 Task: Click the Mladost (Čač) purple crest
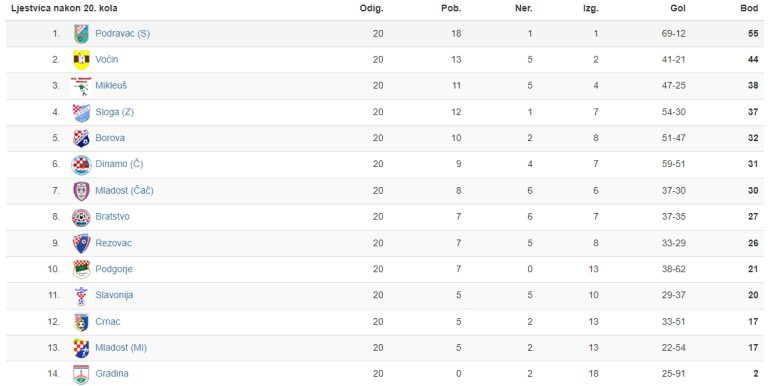coord(81,191)
